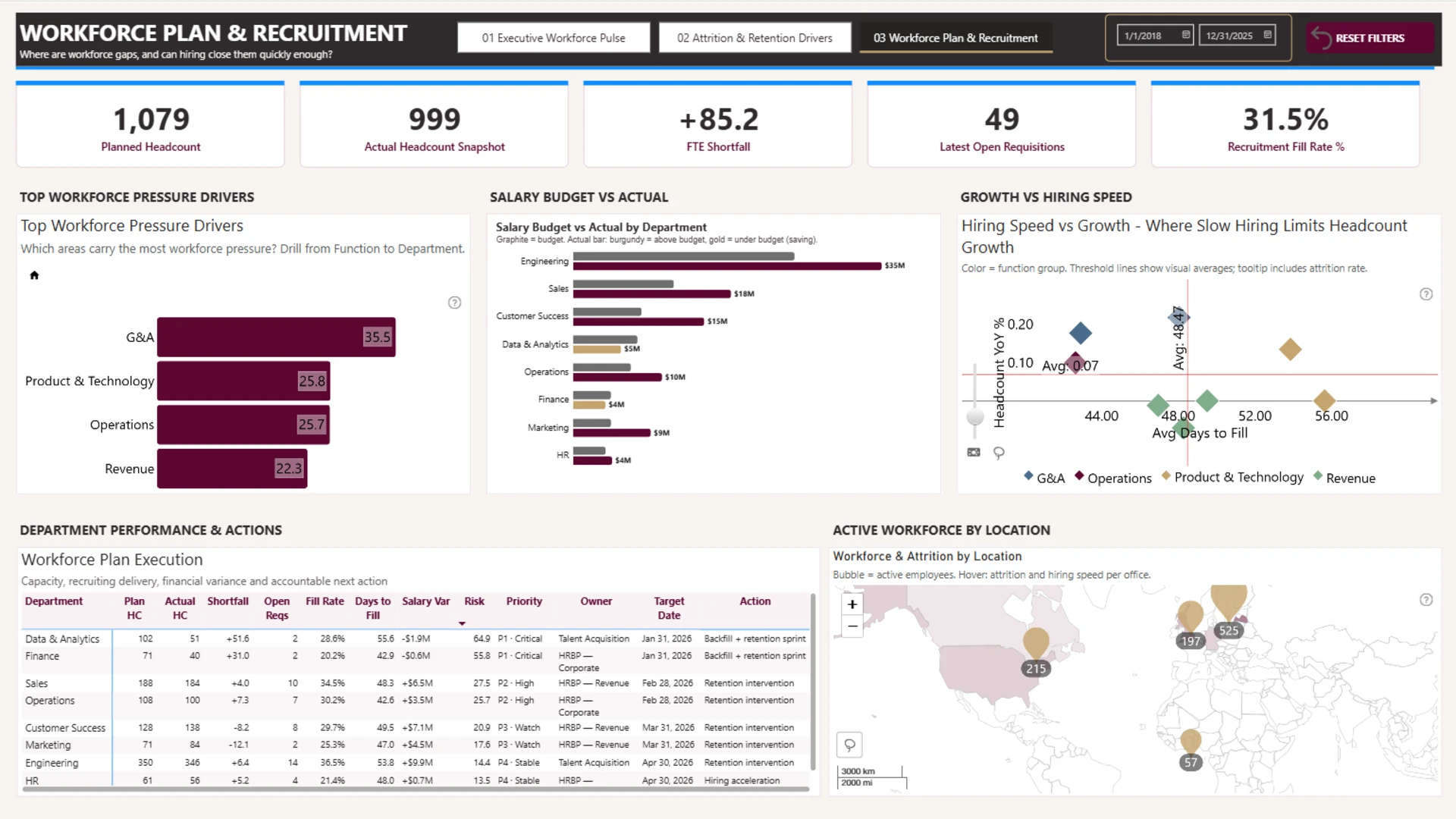
Task: Click the 215 employees map bubble
Action: coord(1036,668)
